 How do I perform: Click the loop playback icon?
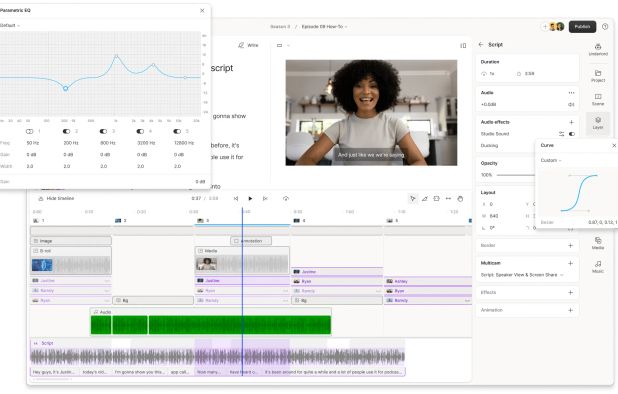coord(286,199)
